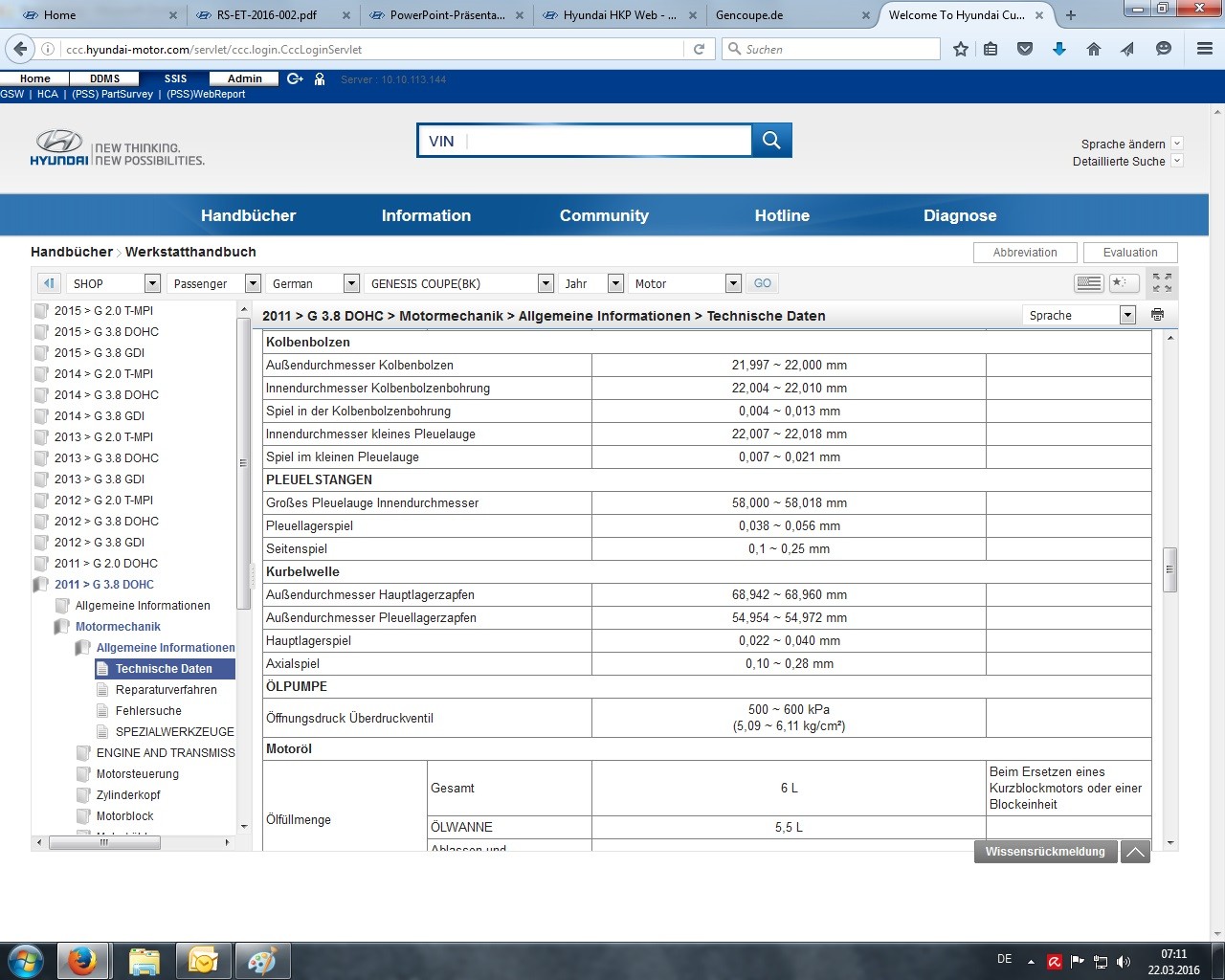Reload the page with the refresh icon
This screenshot has width=1225, height=980.
tap(699, 49)
